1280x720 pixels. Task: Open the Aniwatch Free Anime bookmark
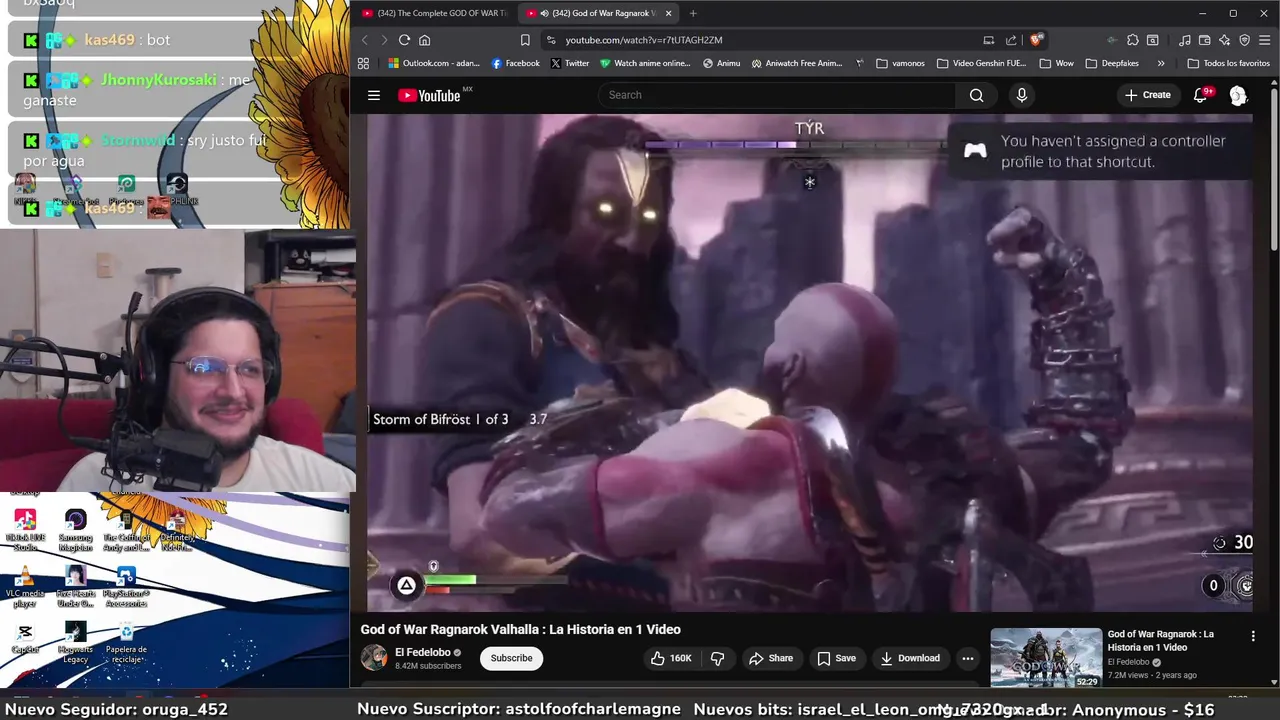coord(796,63)
